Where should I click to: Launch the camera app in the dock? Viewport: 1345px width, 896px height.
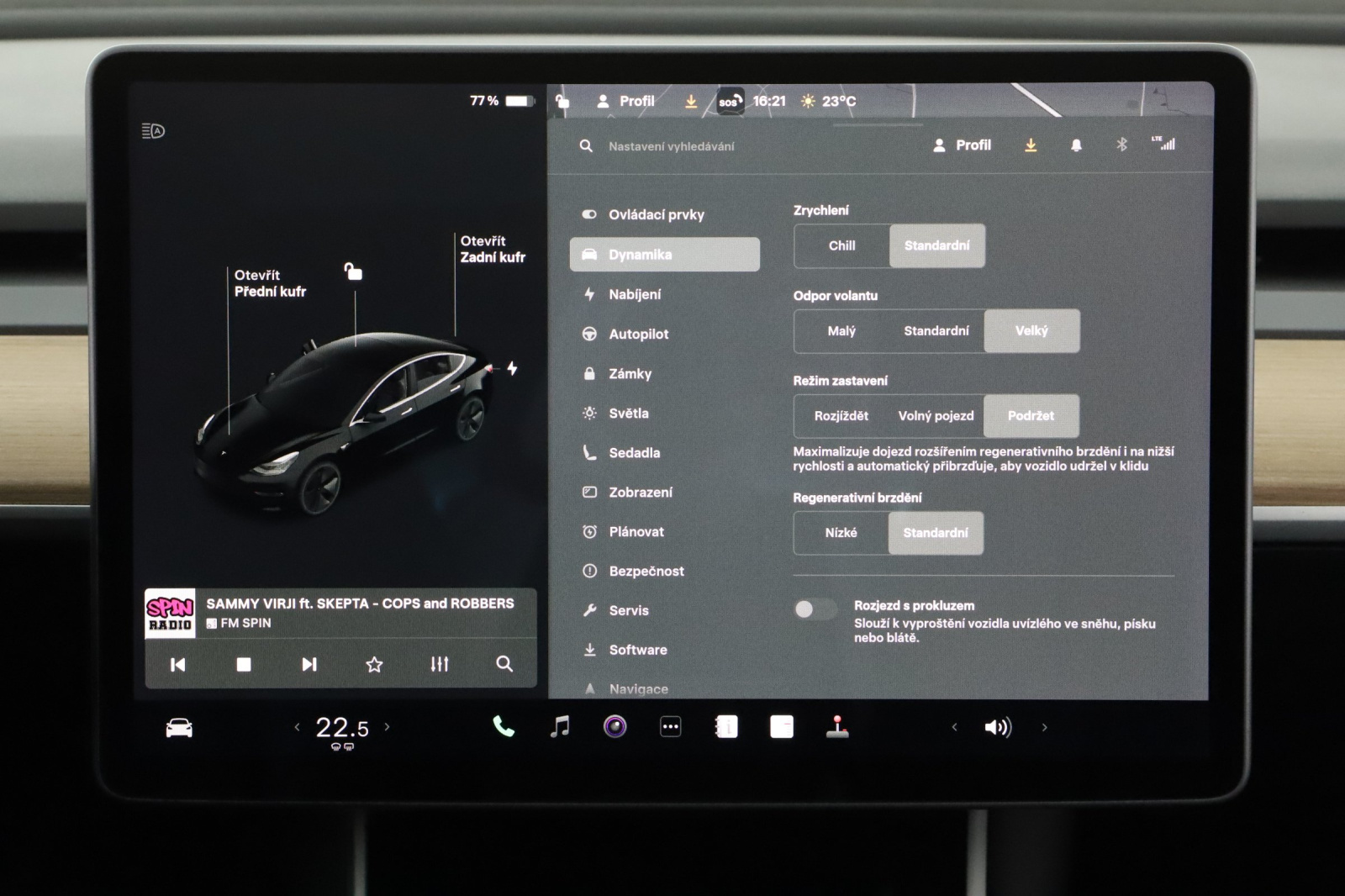pyautogui.click(x=614, y=726)
